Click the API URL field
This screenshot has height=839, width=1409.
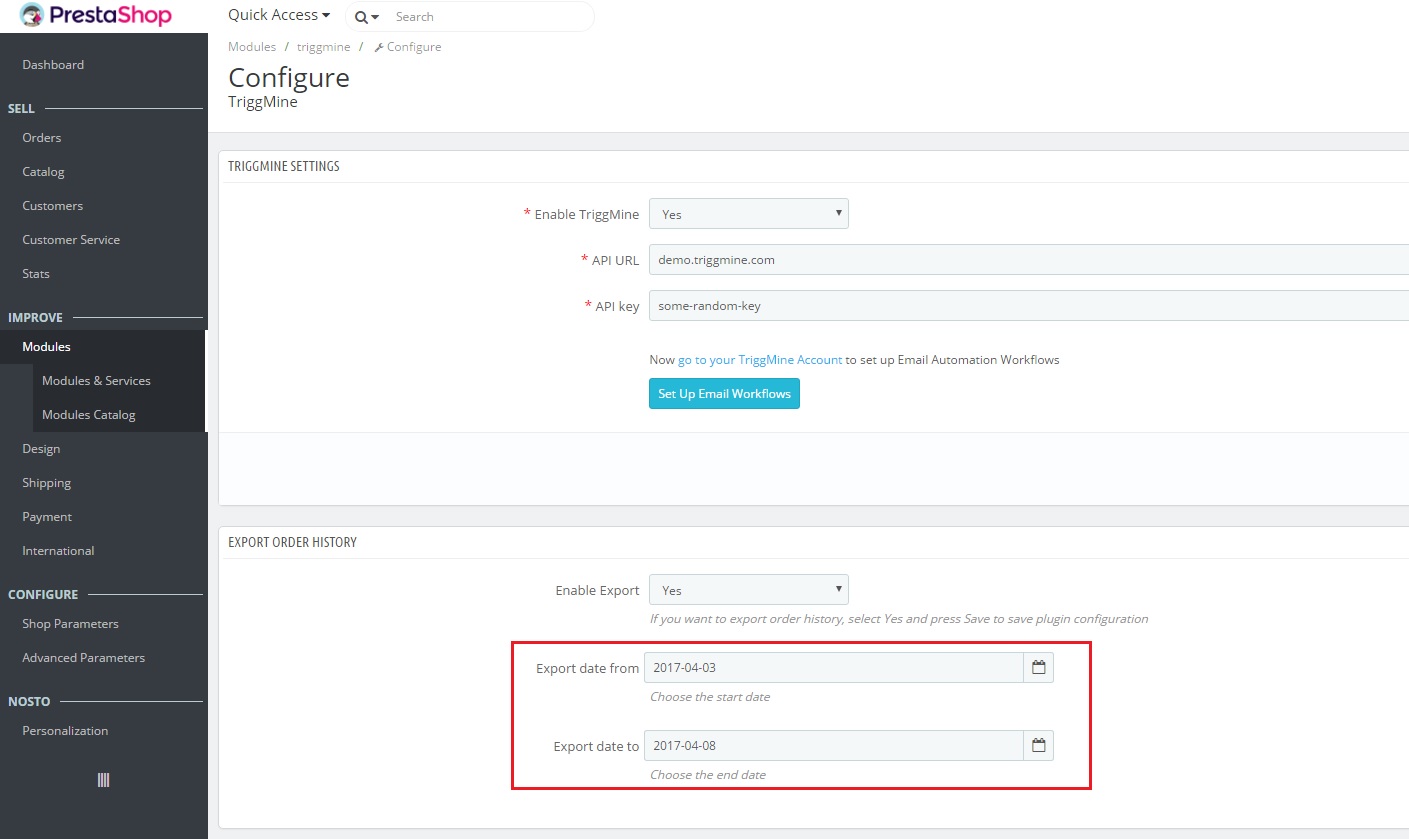(1028, 260)
